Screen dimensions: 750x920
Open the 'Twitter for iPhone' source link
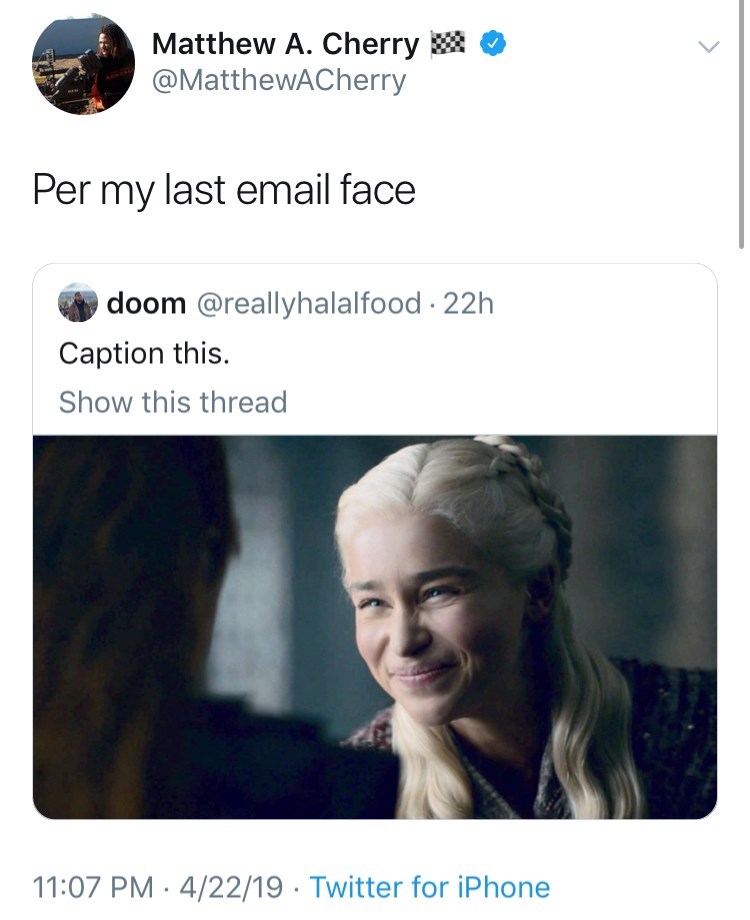[x=430, y=887]
